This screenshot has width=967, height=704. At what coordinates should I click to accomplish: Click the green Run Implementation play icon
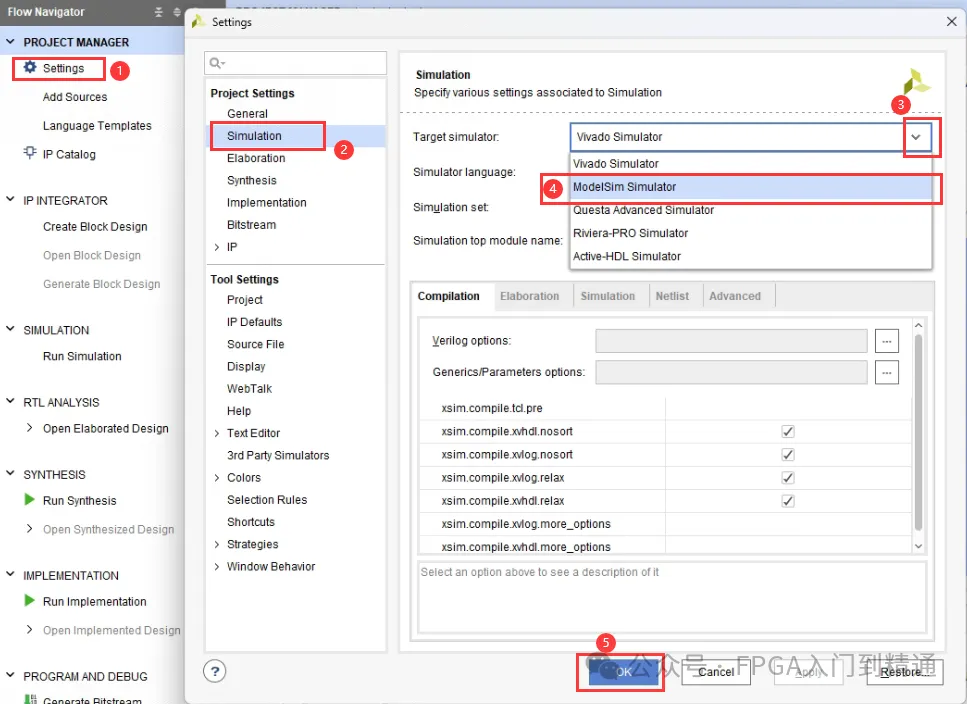click(29, 600)
